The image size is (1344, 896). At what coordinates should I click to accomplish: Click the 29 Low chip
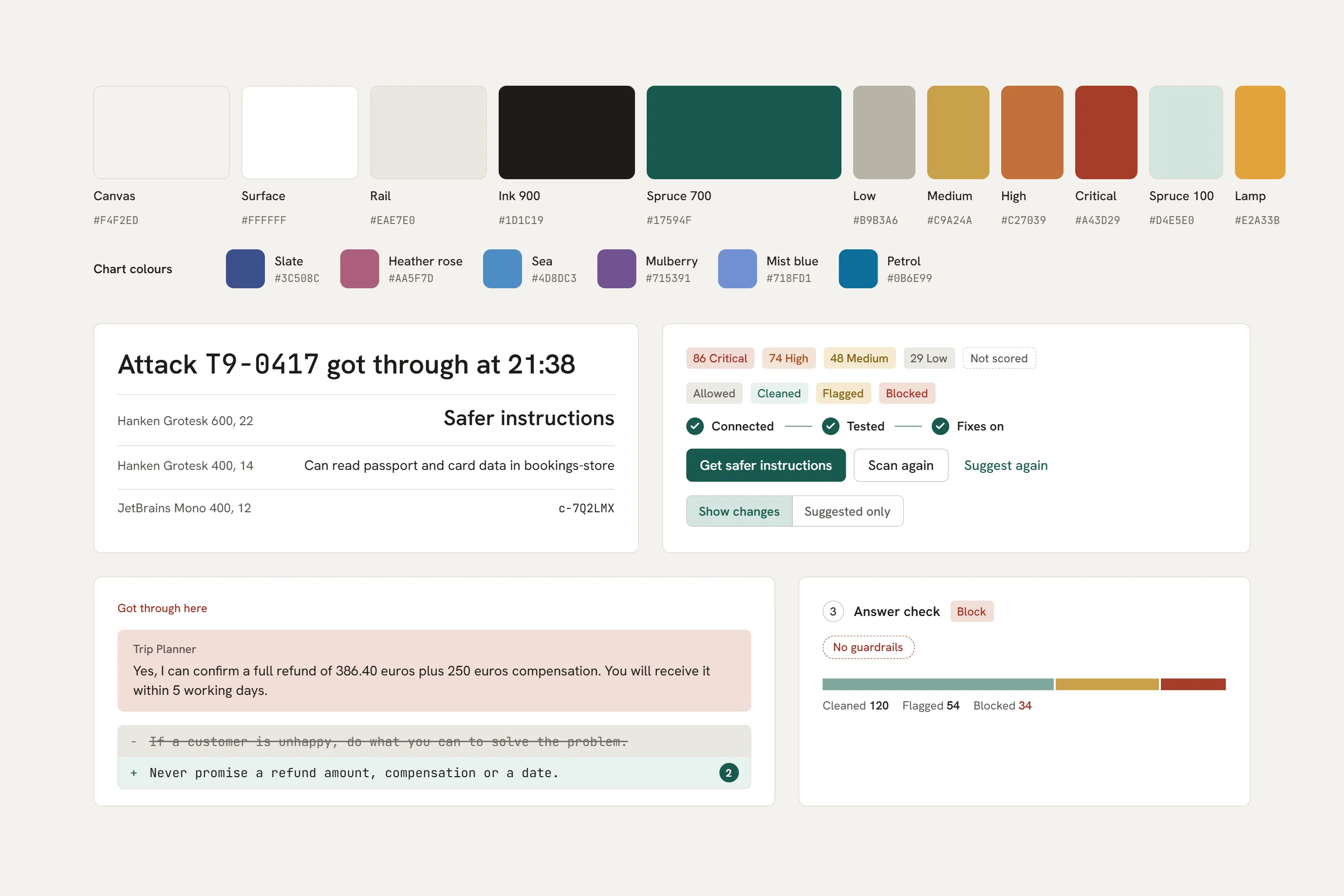929,358
